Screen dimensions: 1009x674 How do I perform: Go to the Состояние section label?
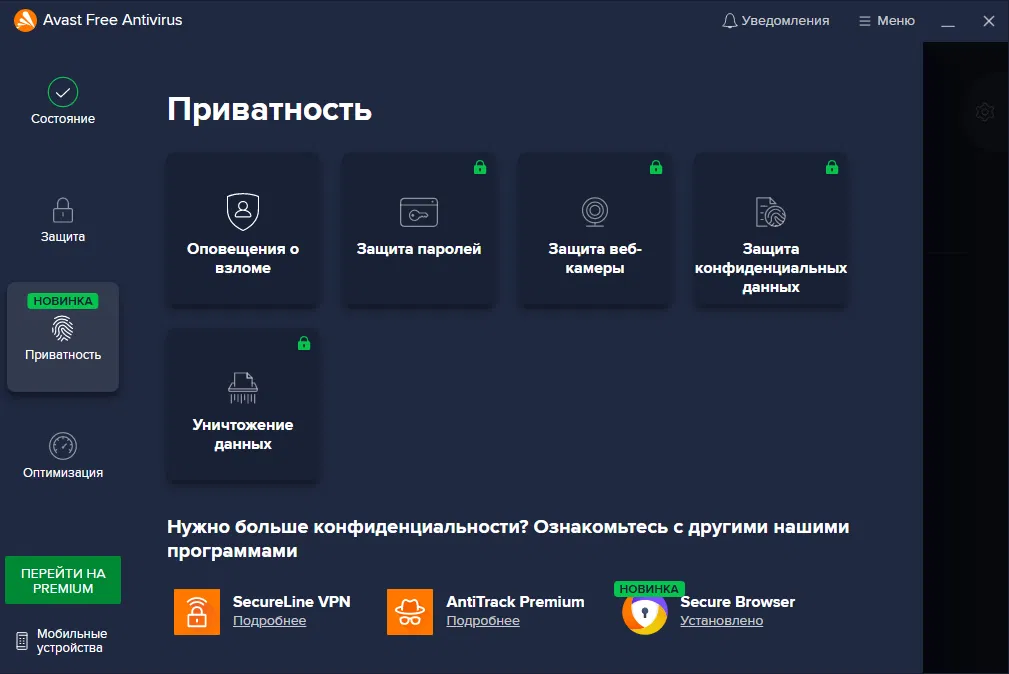click(x=63, y=118)
